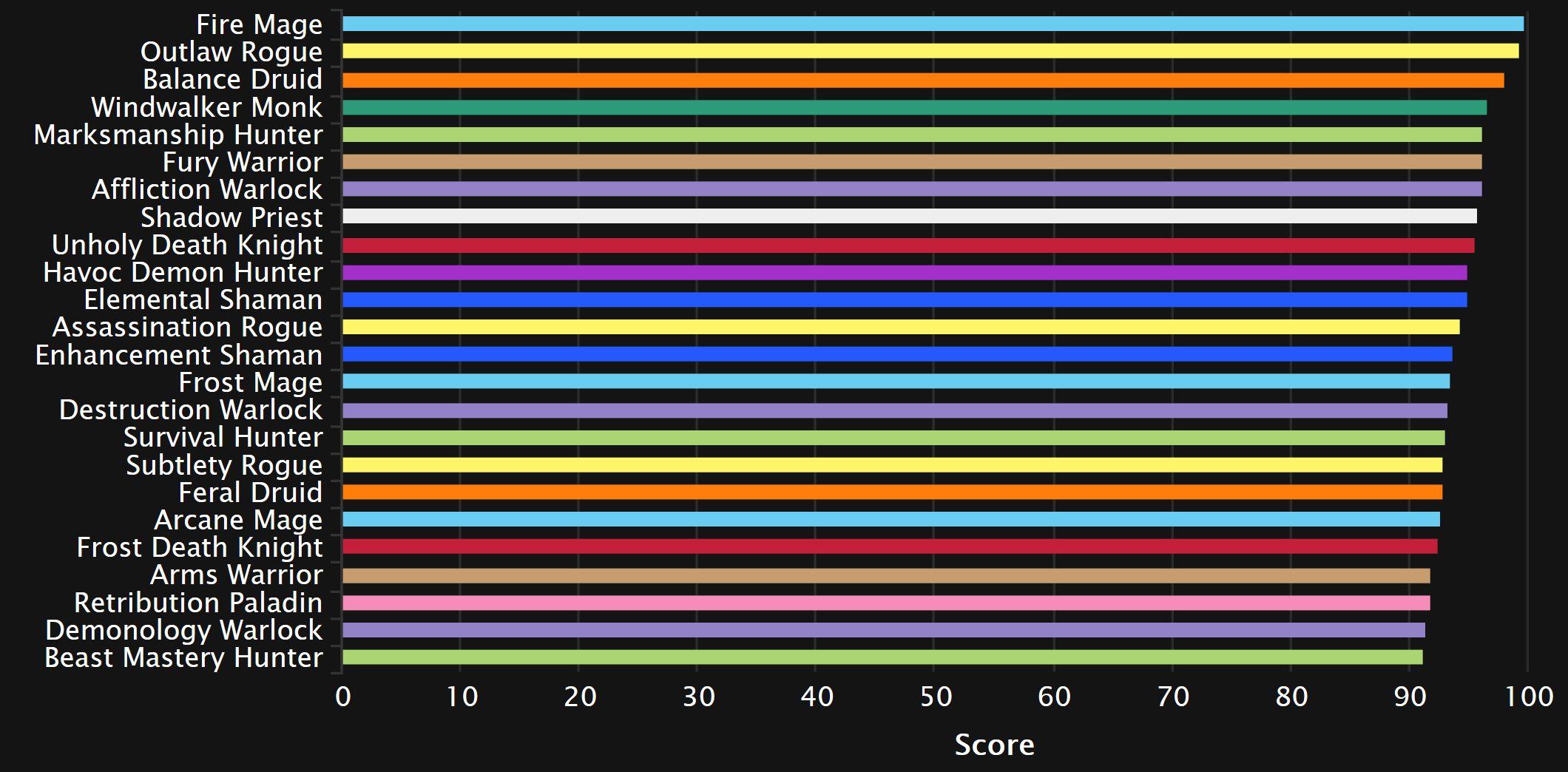Click the Fire Mage label
The height and width of the screenshot is (772, 1568).
pyautogui.click(x=260, y=25)
